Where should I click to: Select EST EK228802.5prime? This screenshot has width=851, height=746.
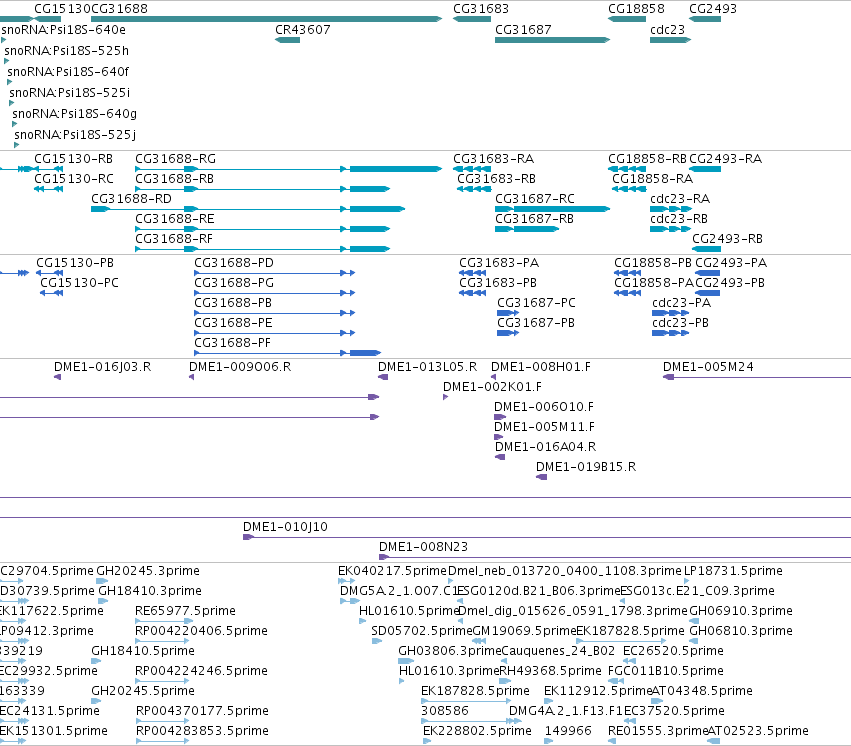[427, 741]
